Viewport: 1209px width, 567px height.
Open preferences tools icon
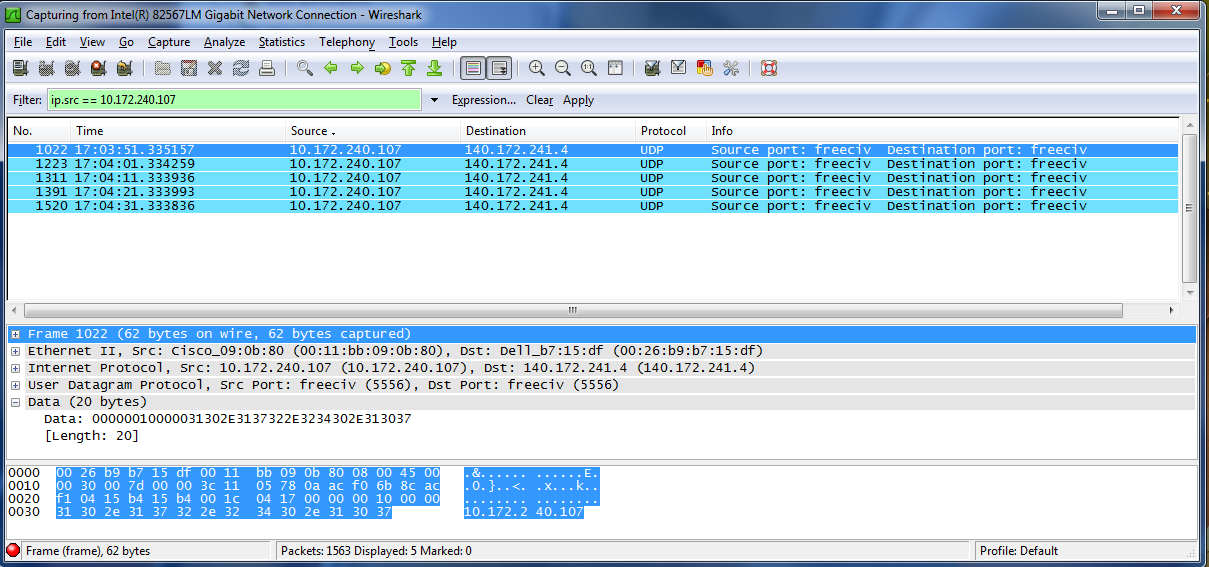(x=731, y=68)
